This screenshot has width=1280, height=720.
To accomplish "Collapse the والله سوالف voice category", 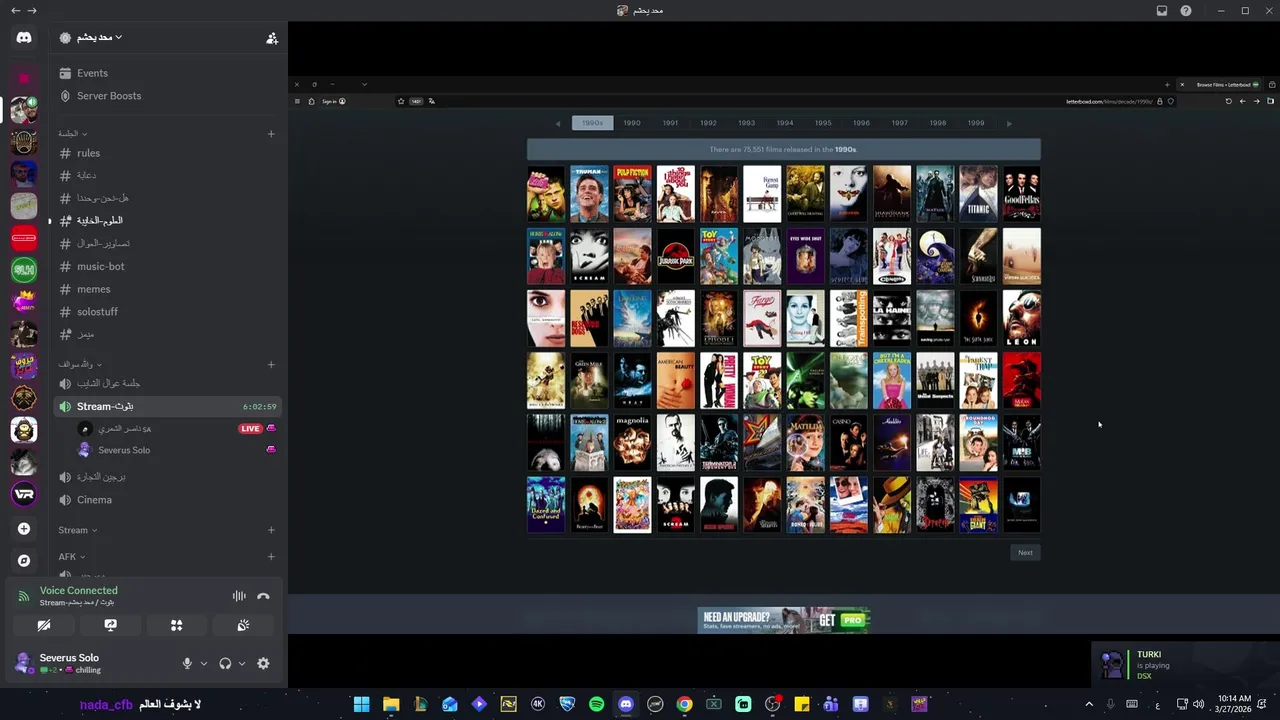I will click(80, 364).
